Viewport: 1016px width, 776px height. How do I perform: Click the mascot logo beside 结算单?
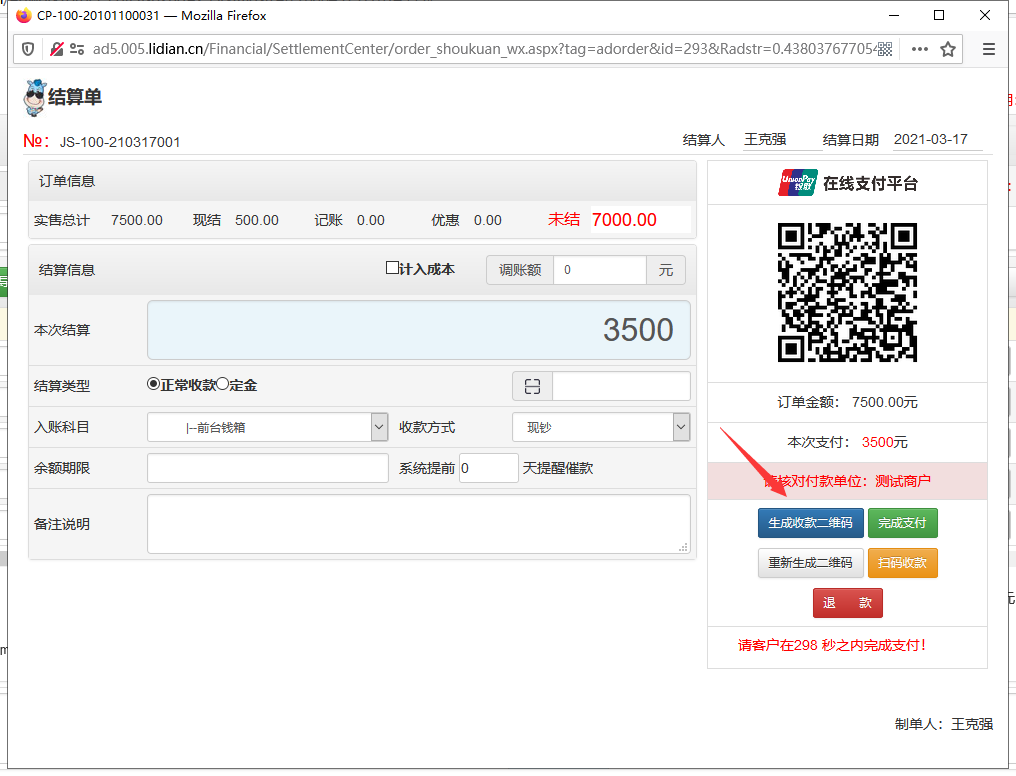click(x=34, y=98)
